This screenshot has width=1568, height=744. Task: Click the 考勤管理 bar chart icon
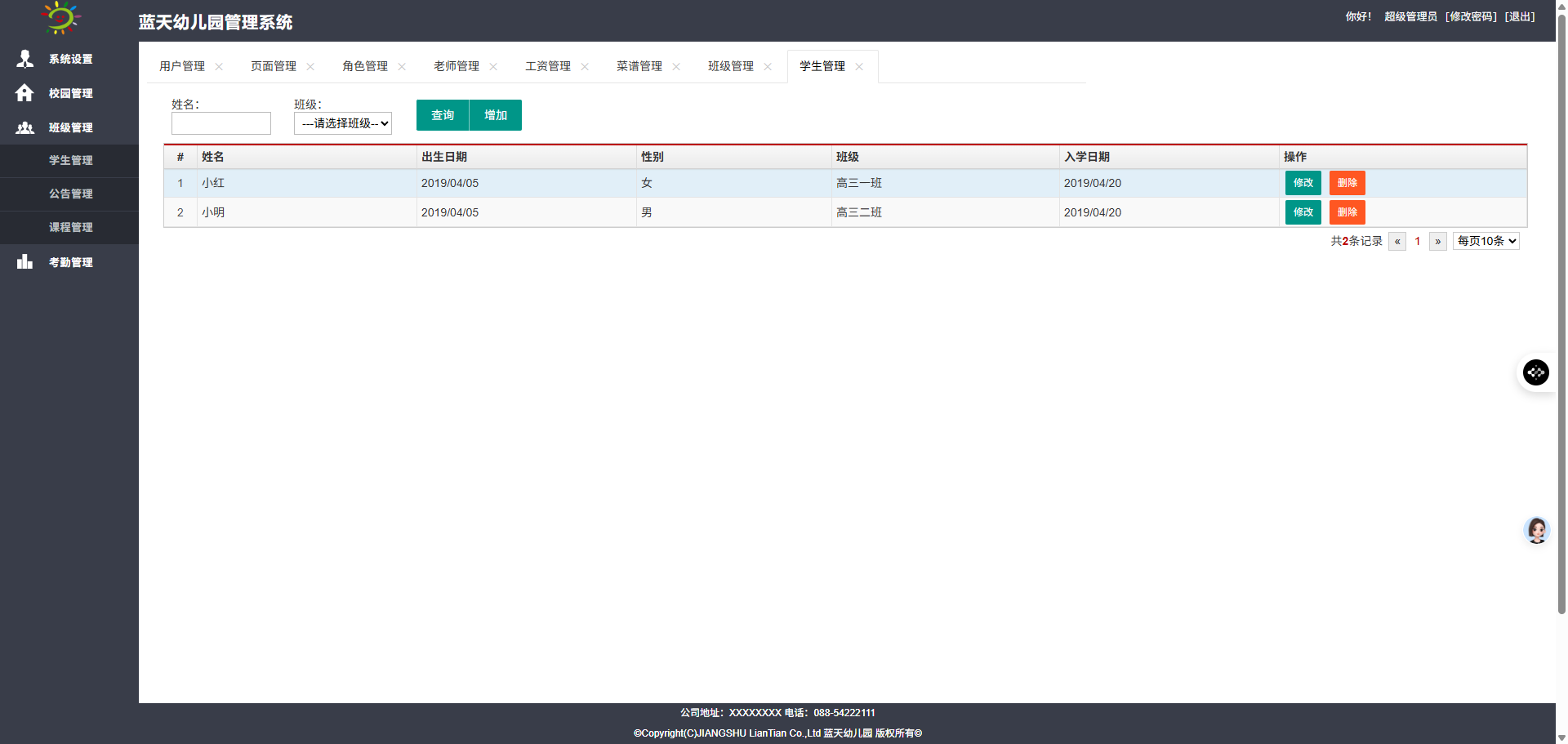25,261
